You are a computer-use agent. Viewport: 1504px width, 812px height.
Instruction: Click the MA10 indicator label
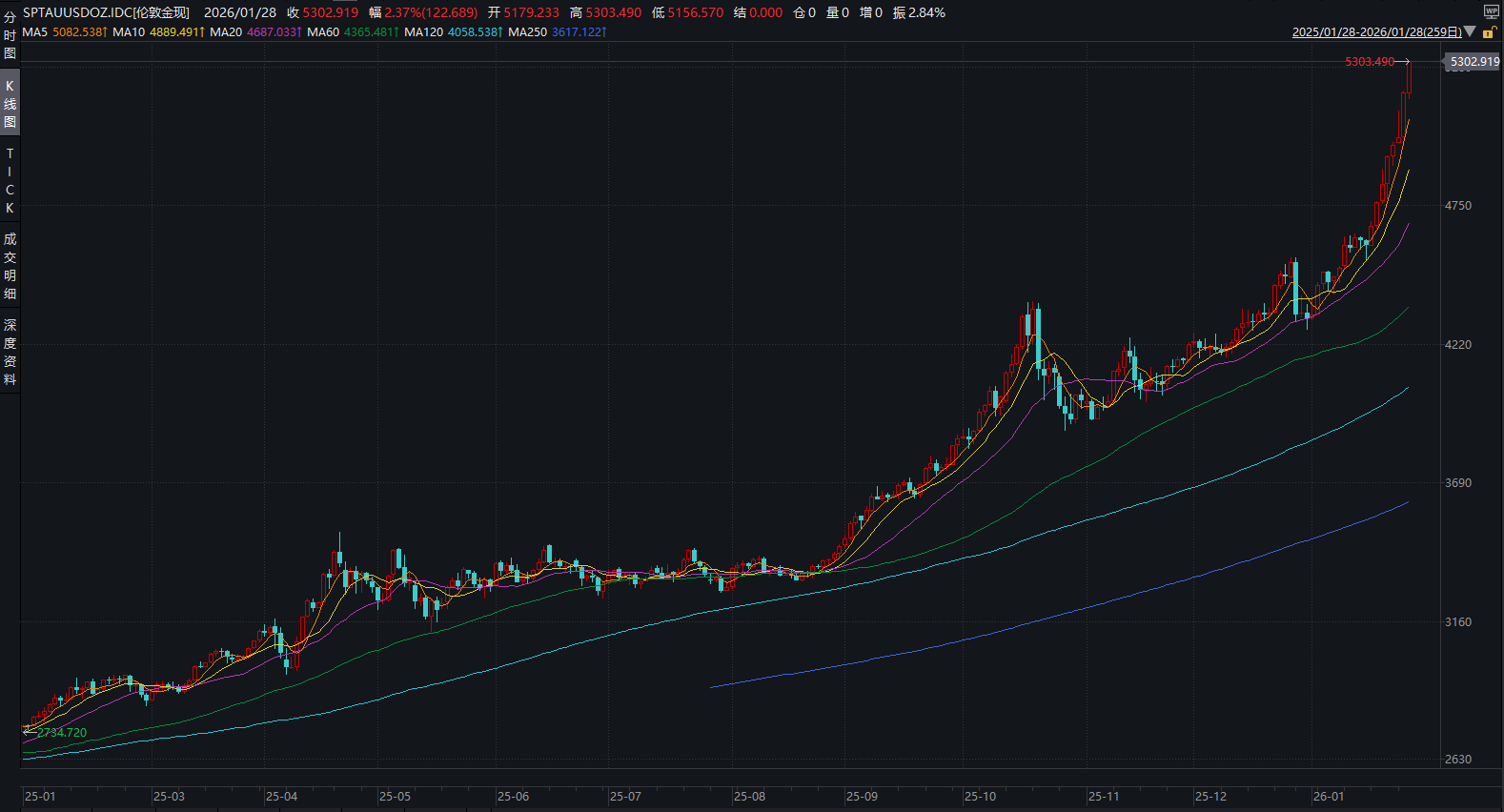[x=129, y=32]
